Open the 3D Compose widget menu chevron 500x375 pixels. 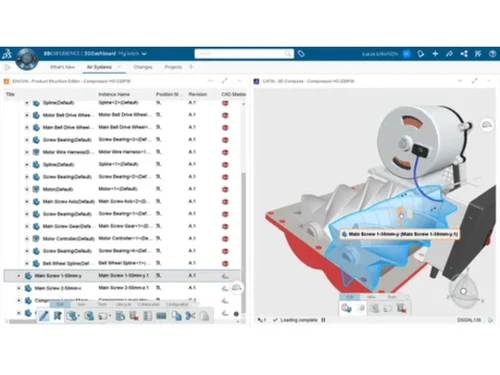489,81
